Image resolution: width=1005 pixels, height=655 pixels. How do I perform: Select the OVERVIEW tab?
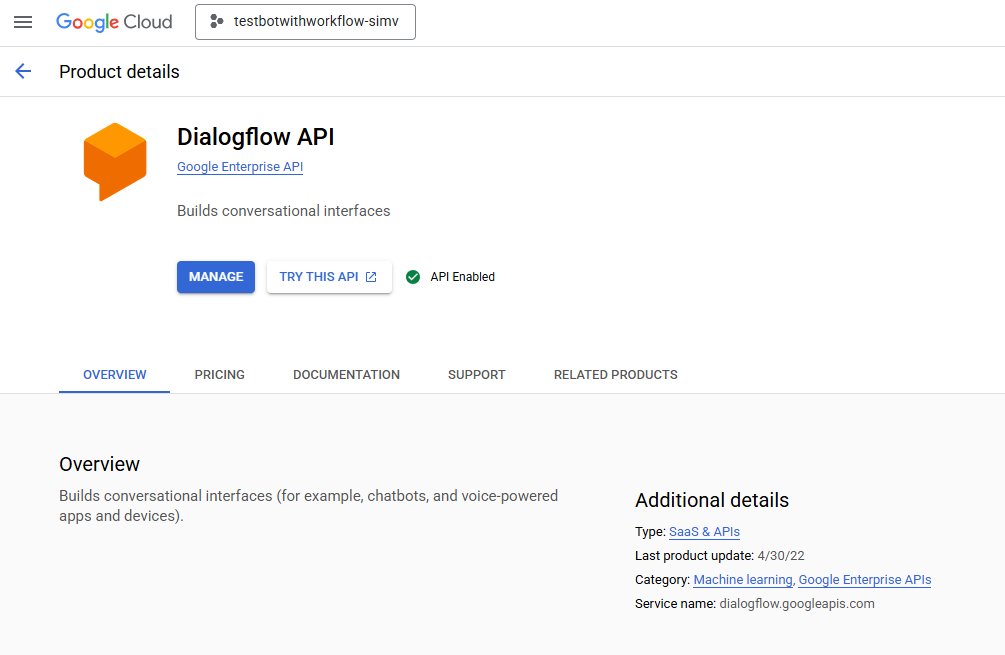pyautogui.click(x=115, y=375)
